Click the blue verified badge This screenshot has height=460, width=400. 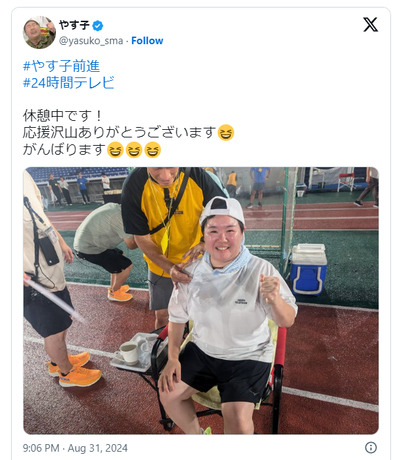click(98, 26)
